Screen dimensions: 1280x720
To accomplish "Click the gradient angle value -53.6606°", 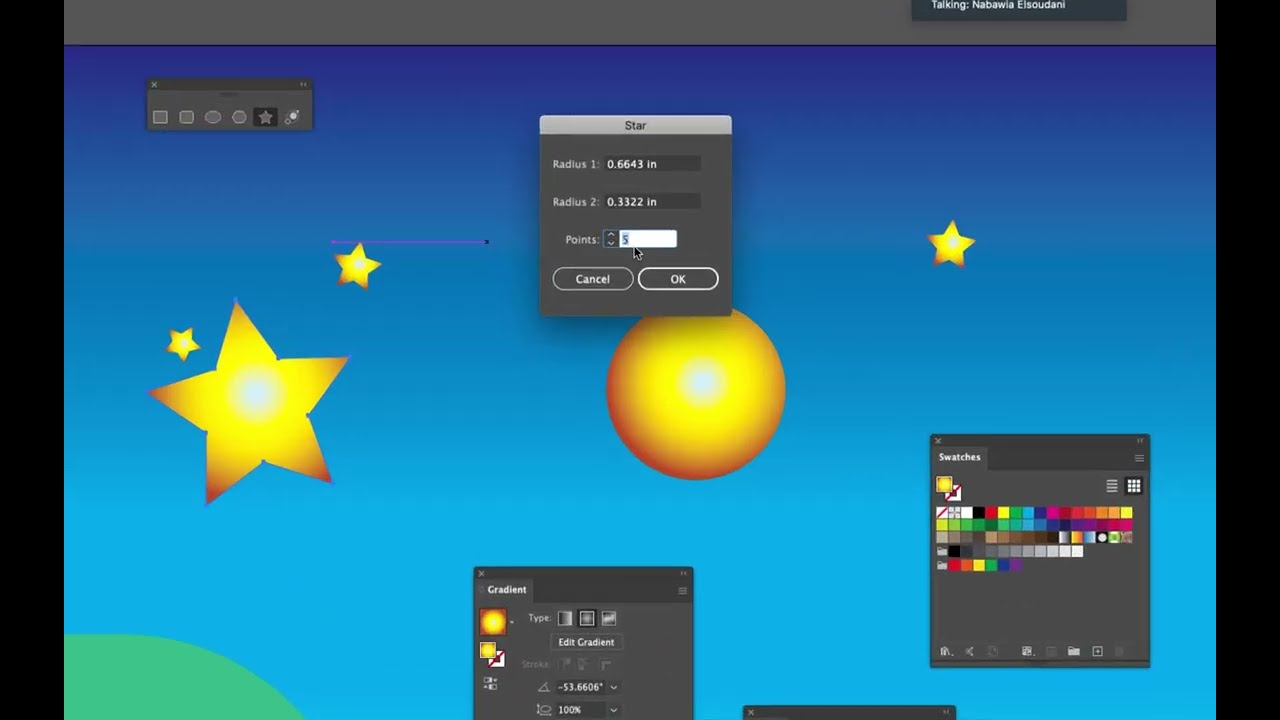I will [581, 687].
